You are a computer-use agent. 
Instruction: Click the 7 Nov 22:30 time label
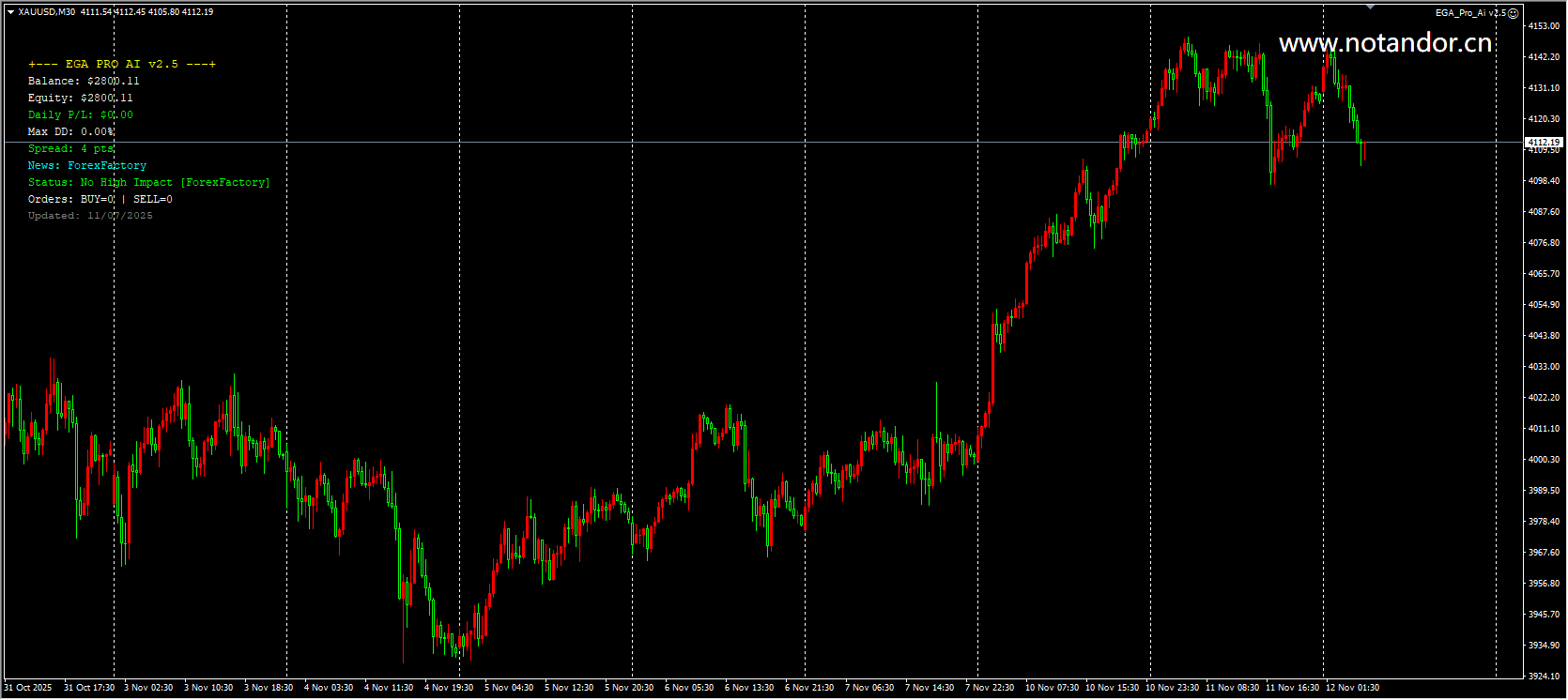(x=990, y=688)
